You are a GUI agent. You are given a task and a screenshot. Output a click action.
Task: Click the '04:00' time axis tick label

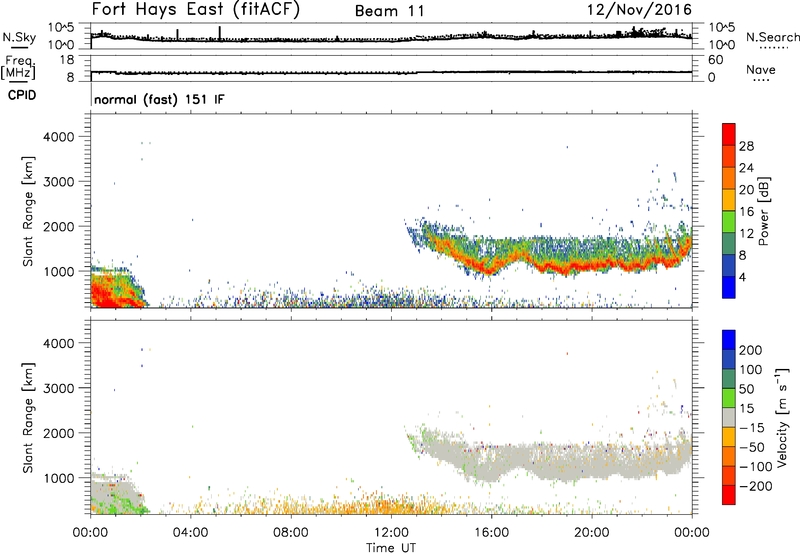[191, 533]
